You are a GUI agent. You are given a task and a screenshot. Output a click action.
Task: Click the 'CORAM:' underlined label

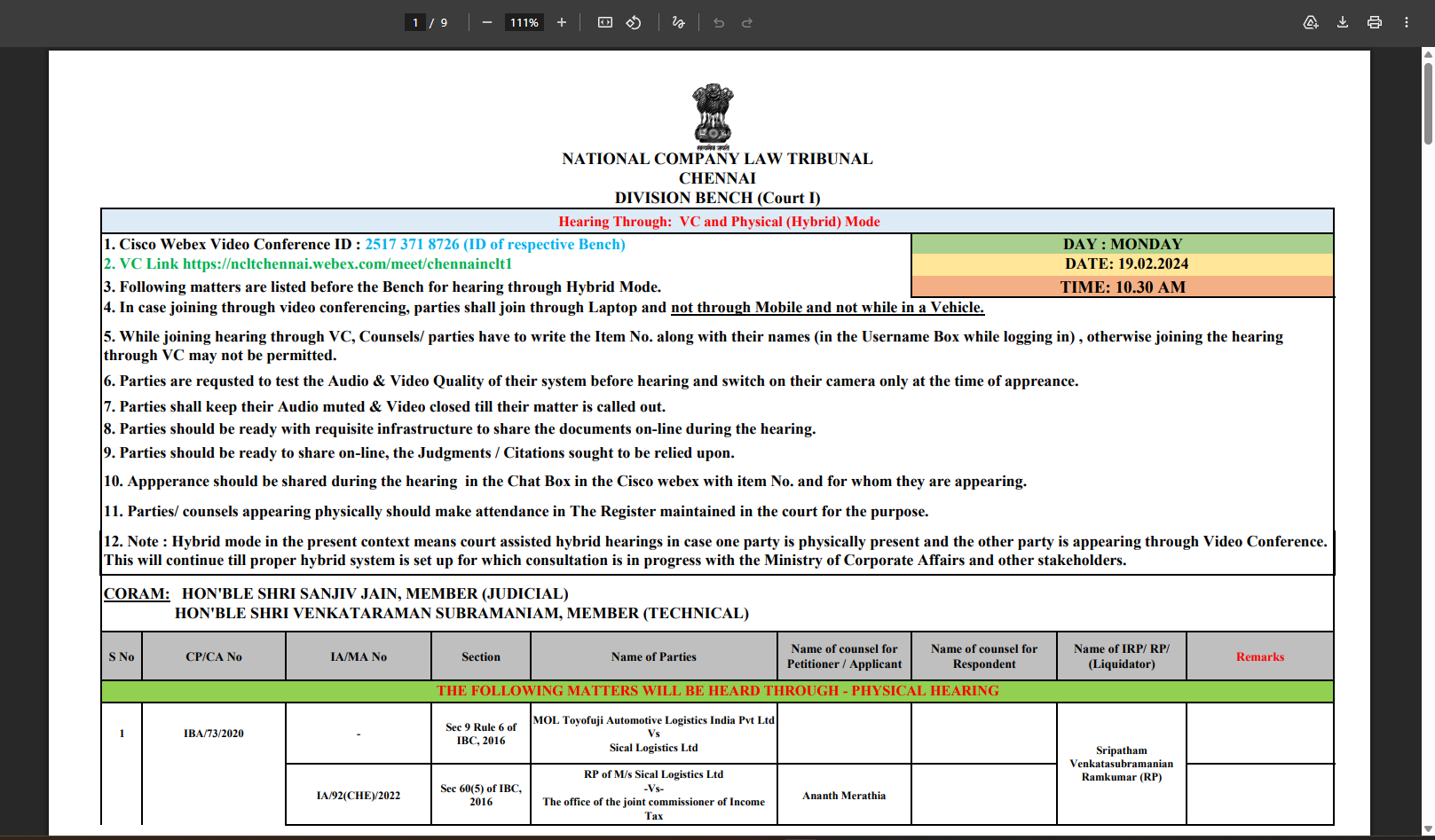point(137,594)
